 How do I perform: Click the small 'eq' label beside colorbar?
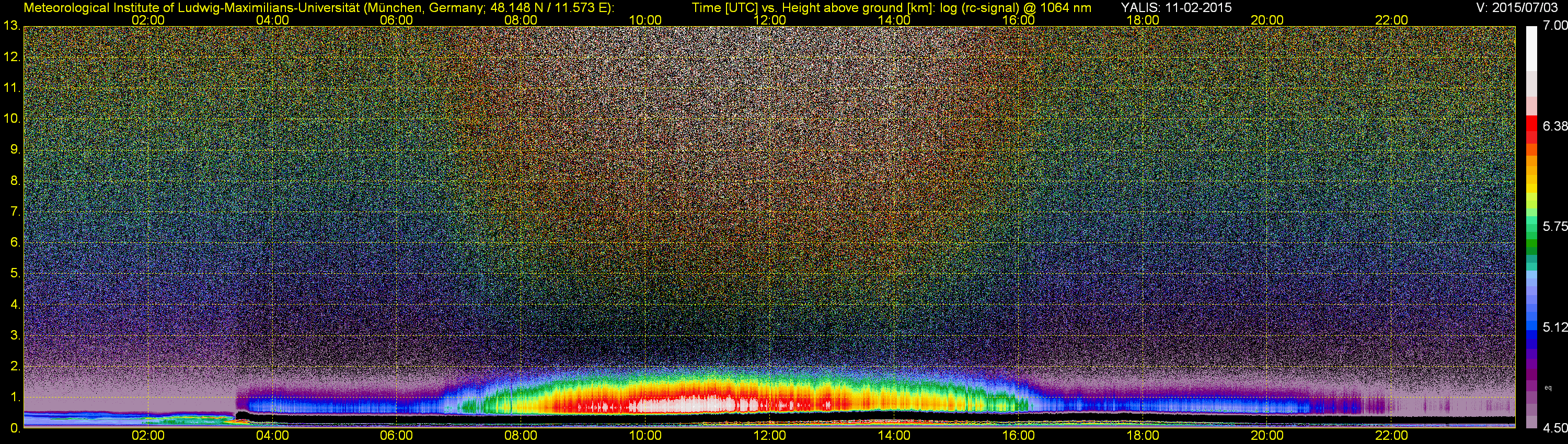1548,388
